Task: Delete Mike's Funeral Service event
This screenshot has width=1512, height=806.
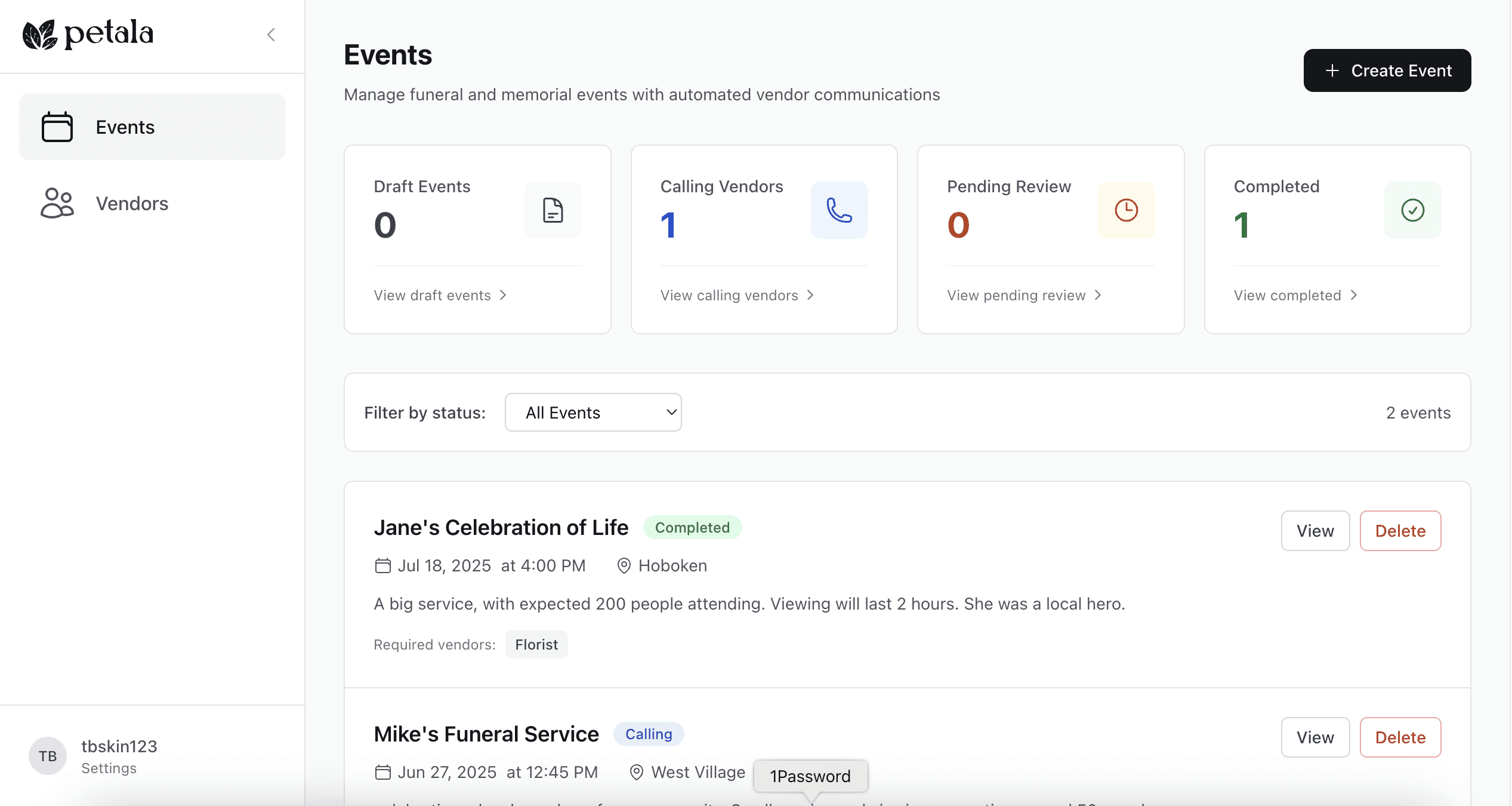Action: tap(1400, 737)
